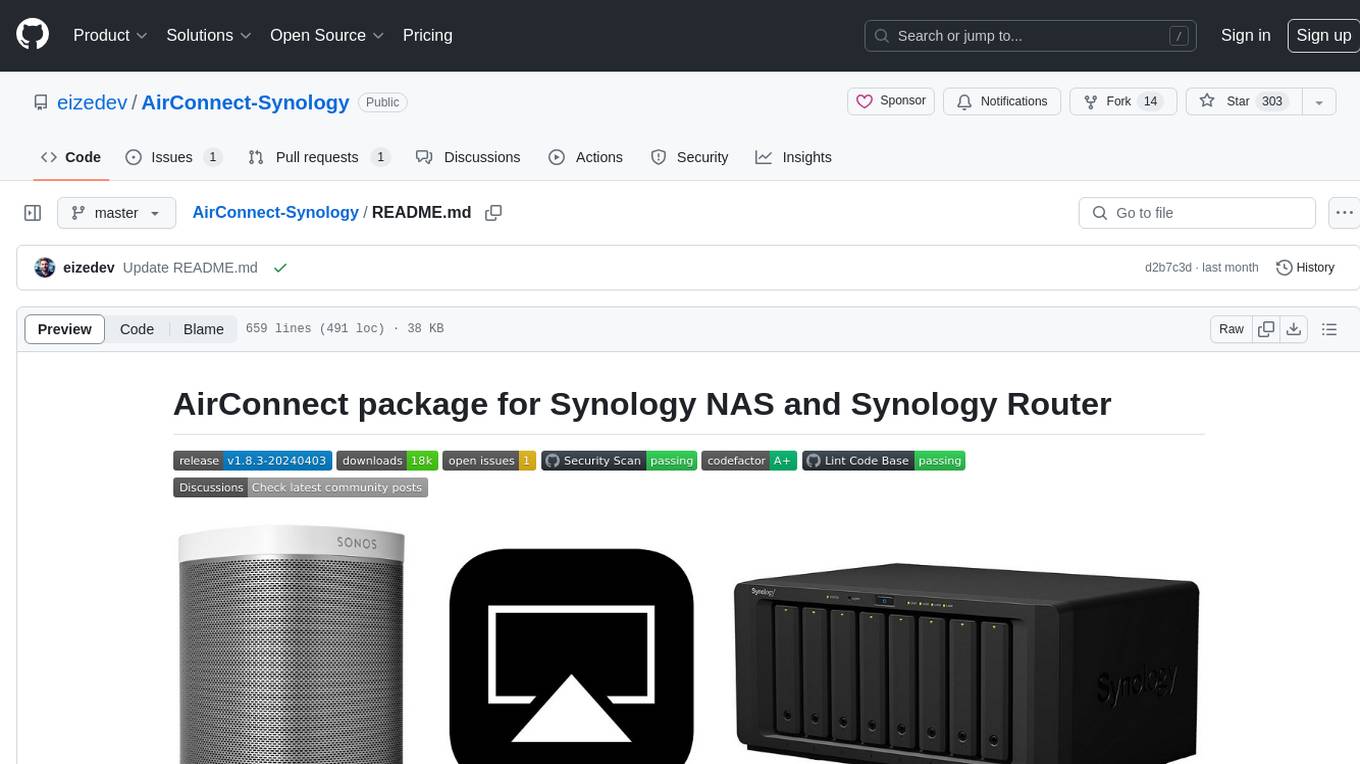The image size is (1360, 764).
Task: View the commit check status checkmark
Action: (x=280, y=267)
